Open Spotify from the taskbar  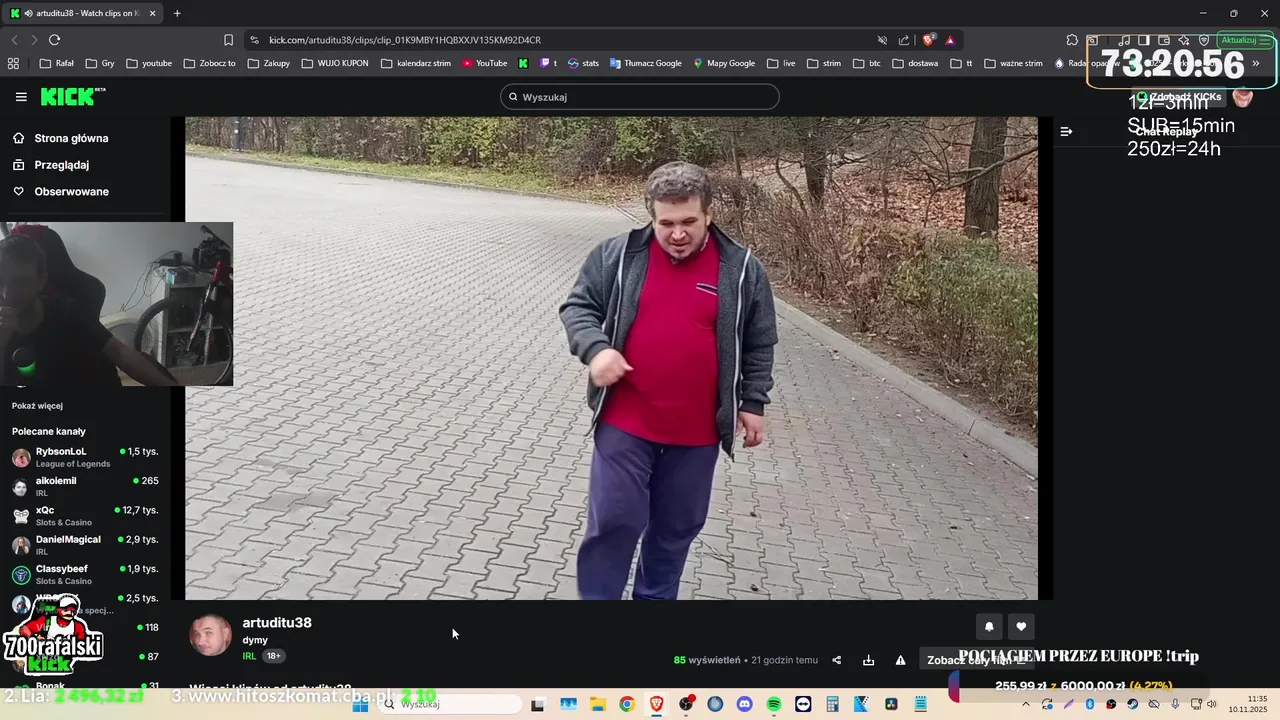[x=774, y=704]
